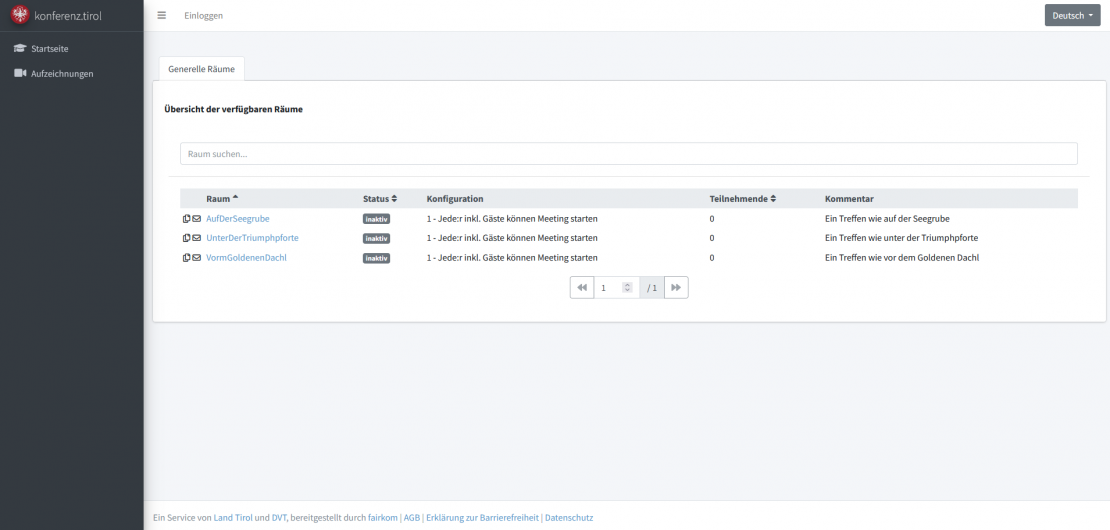The height and width of the screenshot is (530, 1110).
Task: Open Startseite in the sidebar
Action: tap(49, 49)
